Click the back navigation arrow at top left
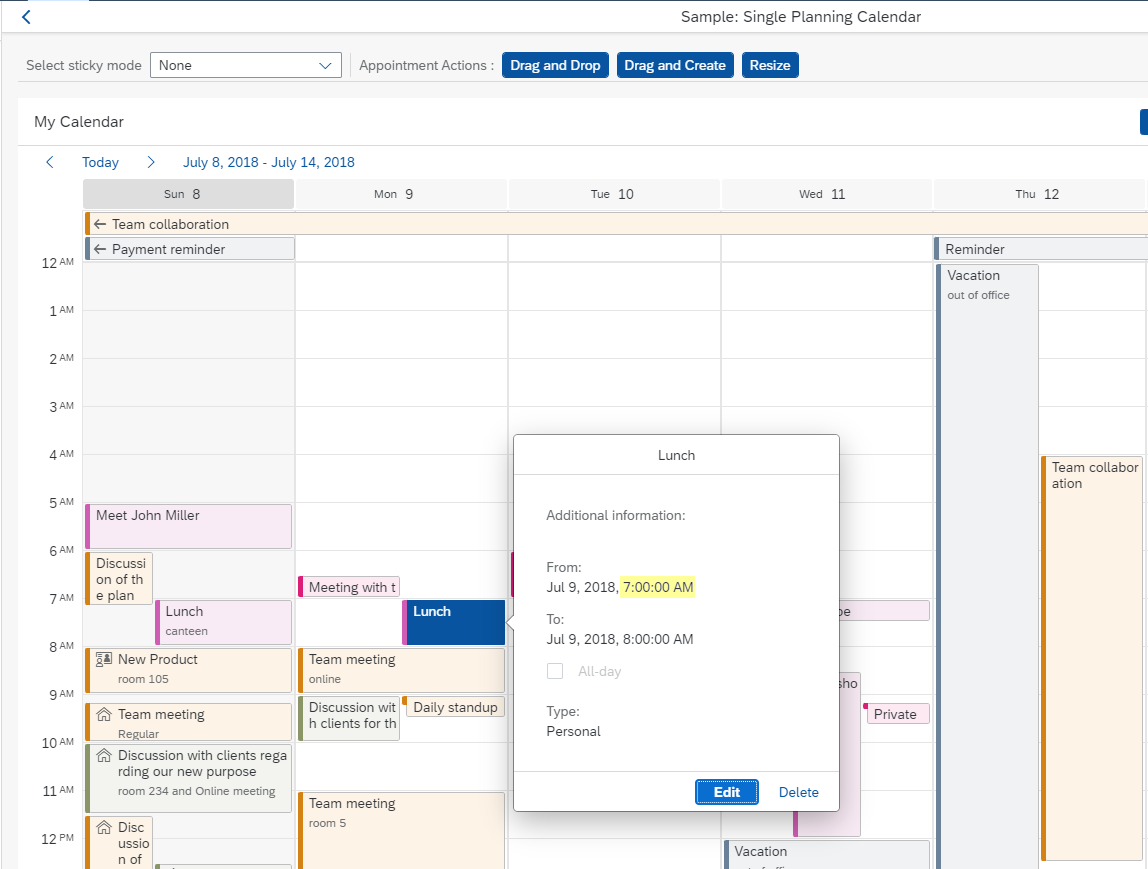The image size is (1148, 869). click(25, 16)
